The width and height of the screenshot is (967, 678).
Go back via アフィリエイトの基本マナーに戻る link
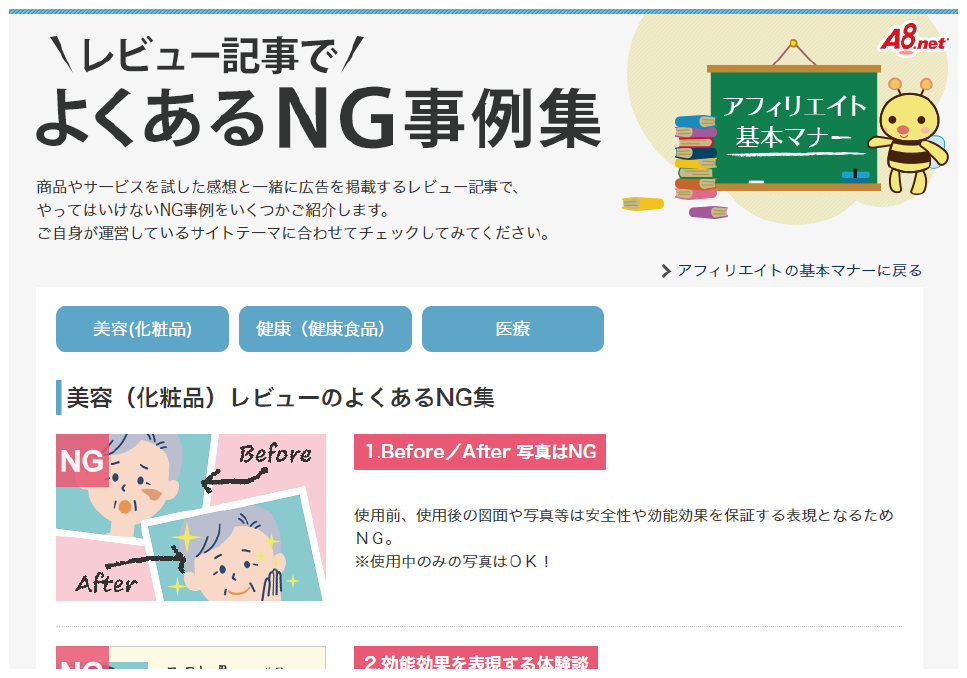[799, 271]
